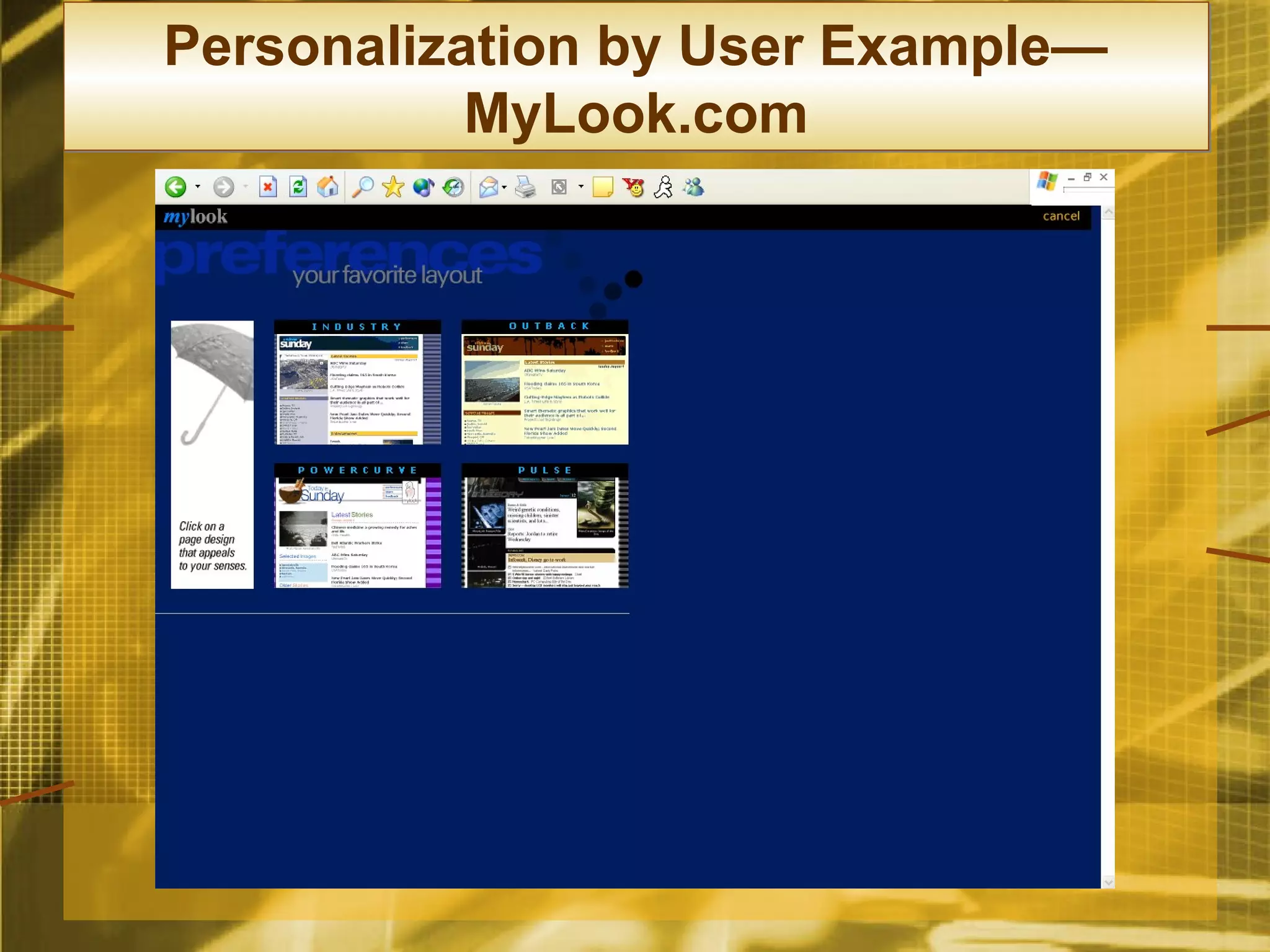Go to the Home page icon
Screen dimensions: 1270x952
[x=327, y=187]
